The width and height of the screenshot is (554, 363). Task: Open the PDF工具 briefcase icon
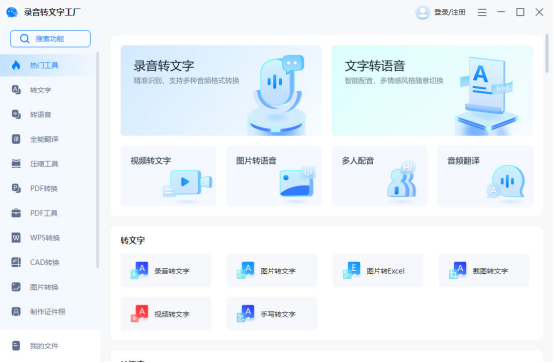16,213
